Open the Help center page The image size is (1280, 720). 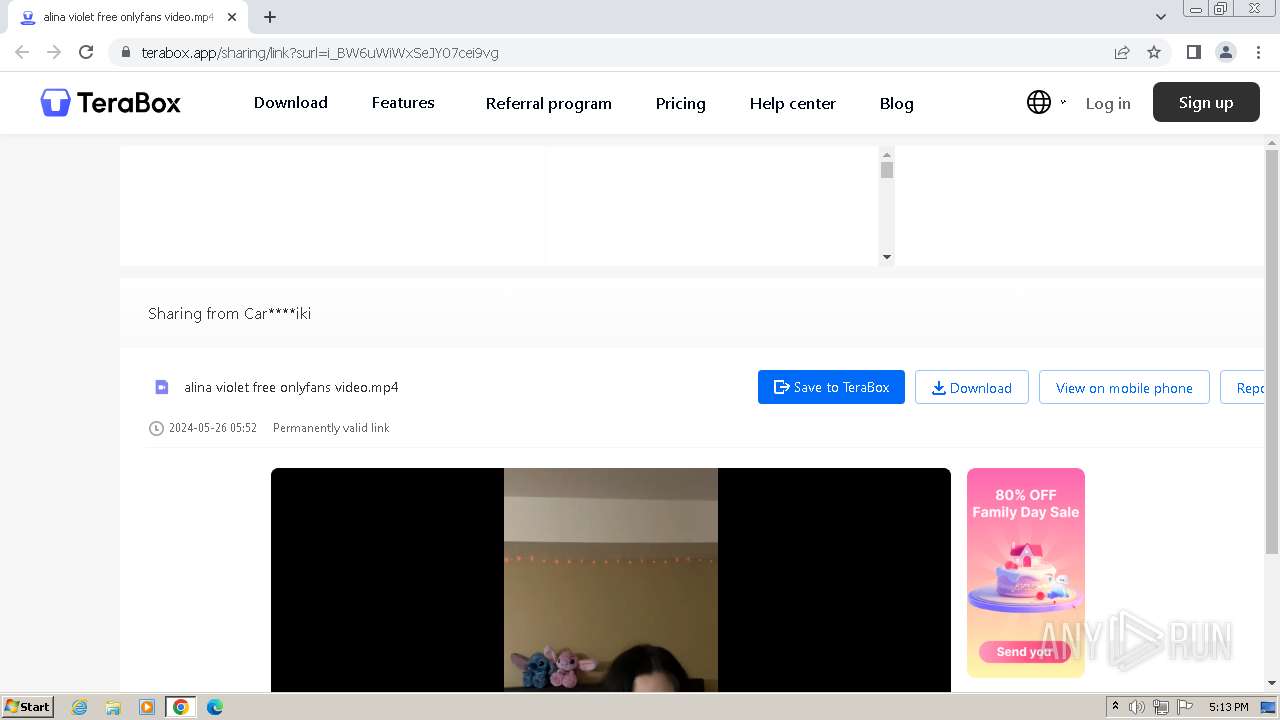792,103
